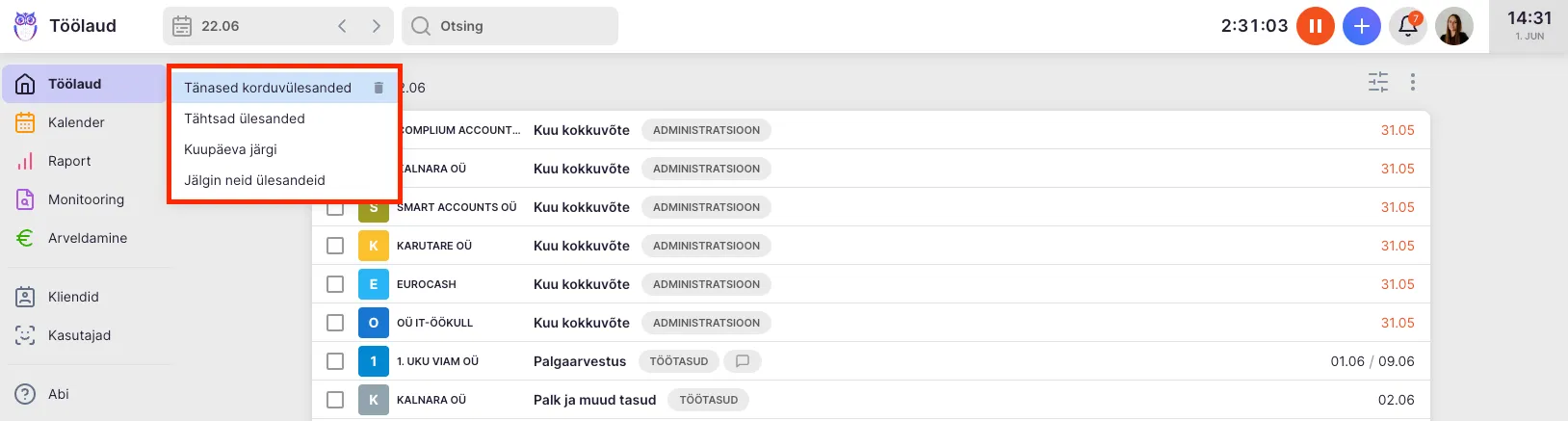Image resolution: width=1568 pixels, height=421 pixels.
Task: Open the Arveldamine billing section
Action: pos(87,238)
